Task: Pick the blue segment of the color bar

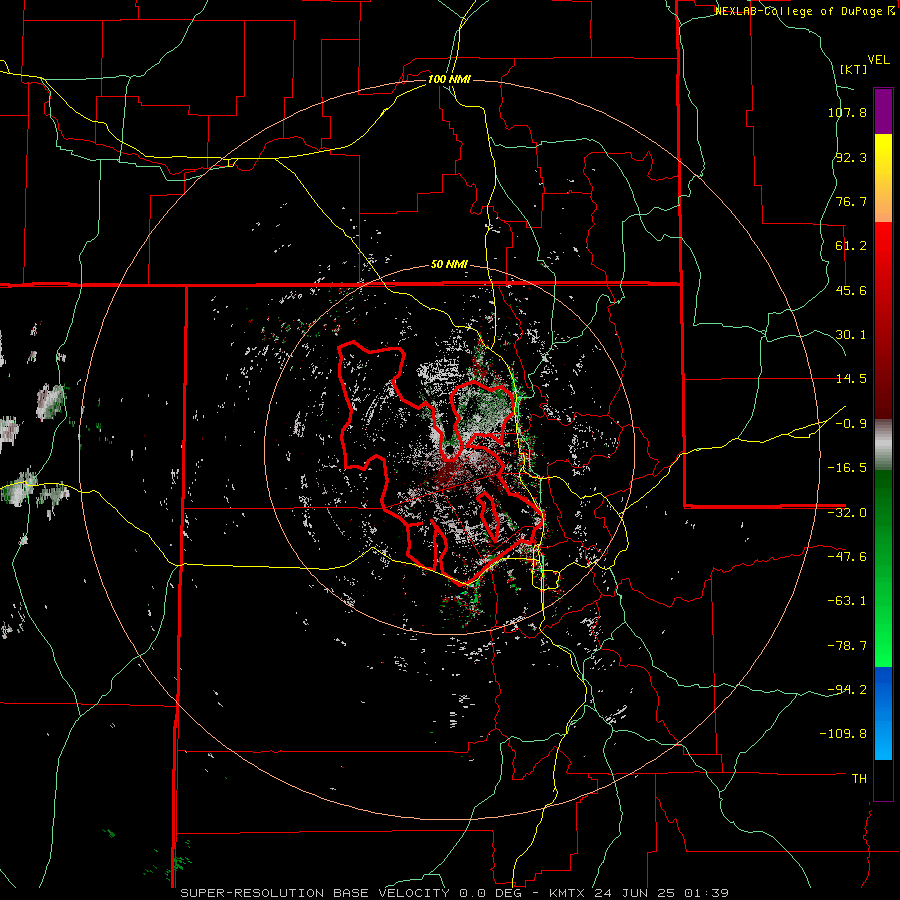Action: tap(883, 713)
